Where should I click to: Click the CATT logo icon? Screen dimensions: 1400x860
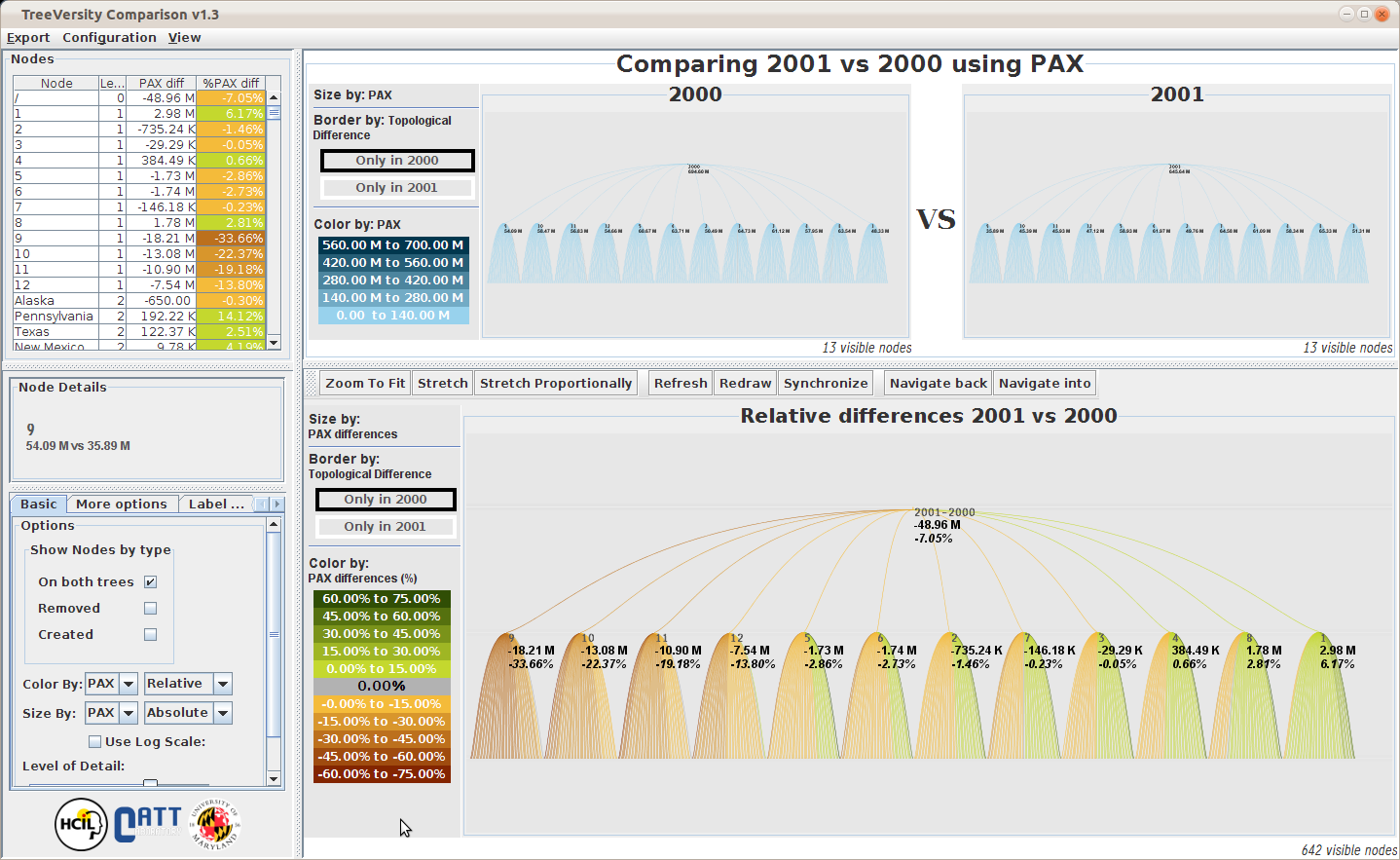pyautogui.click(x=147, y=824)
